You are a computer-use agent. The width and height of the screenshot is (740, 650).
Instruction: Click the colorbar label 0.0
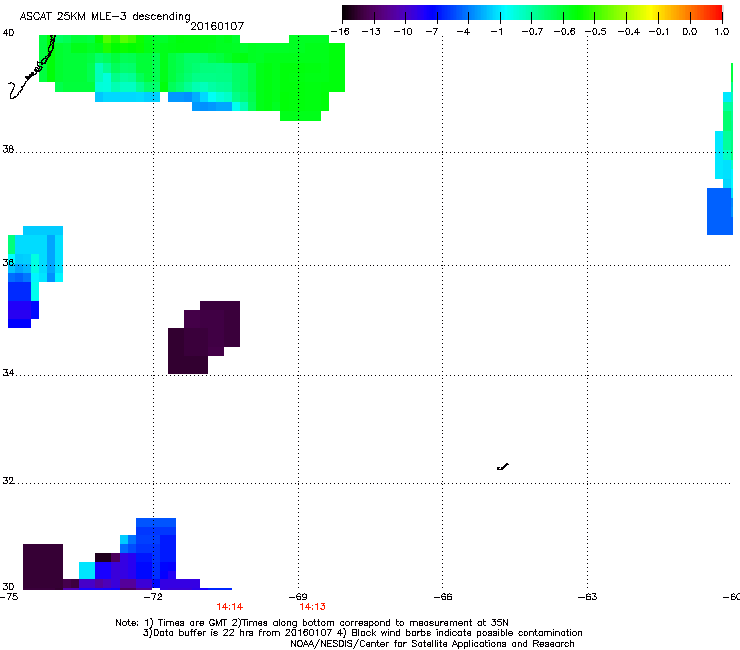pos(690,32)
